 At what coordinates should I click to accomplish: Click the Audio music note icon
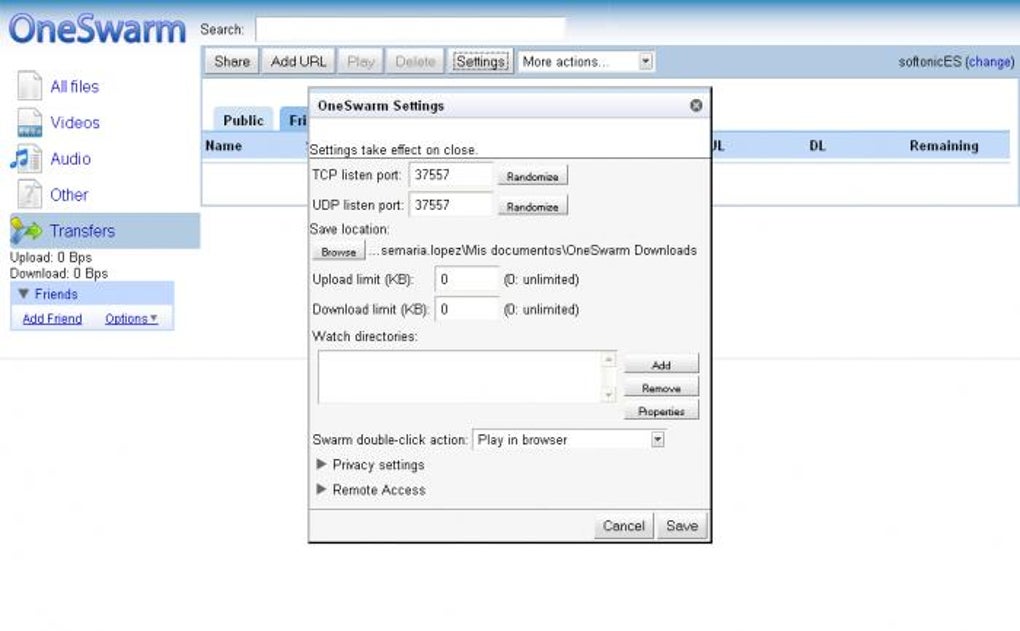(26, 159)
